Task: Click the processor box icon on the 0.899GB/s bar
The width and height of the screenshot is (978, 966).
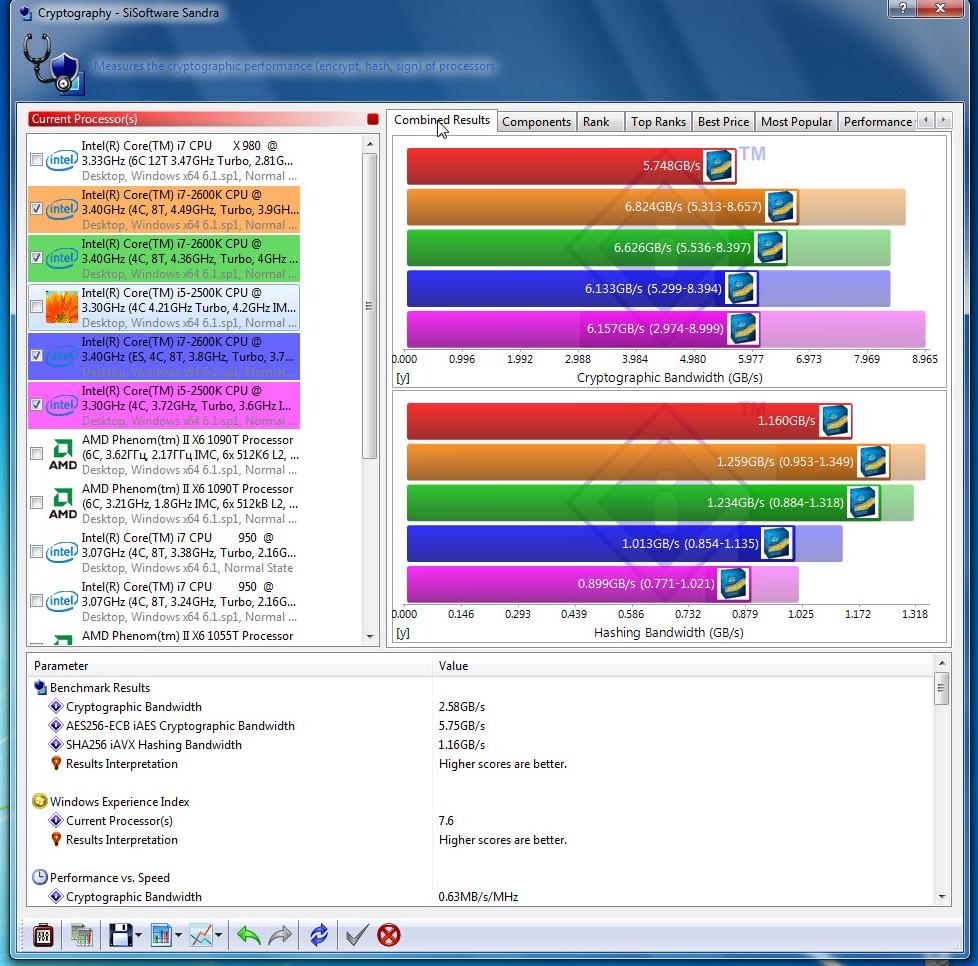Action: point(733,584)
